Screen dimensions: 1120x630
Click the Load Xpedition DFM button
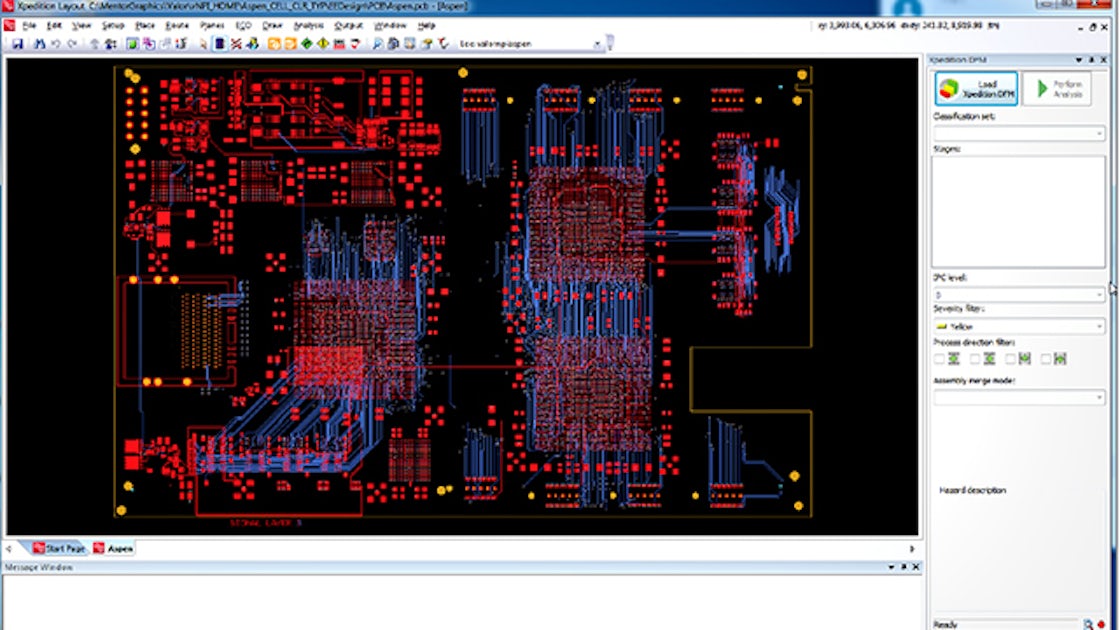click(976, 87)
